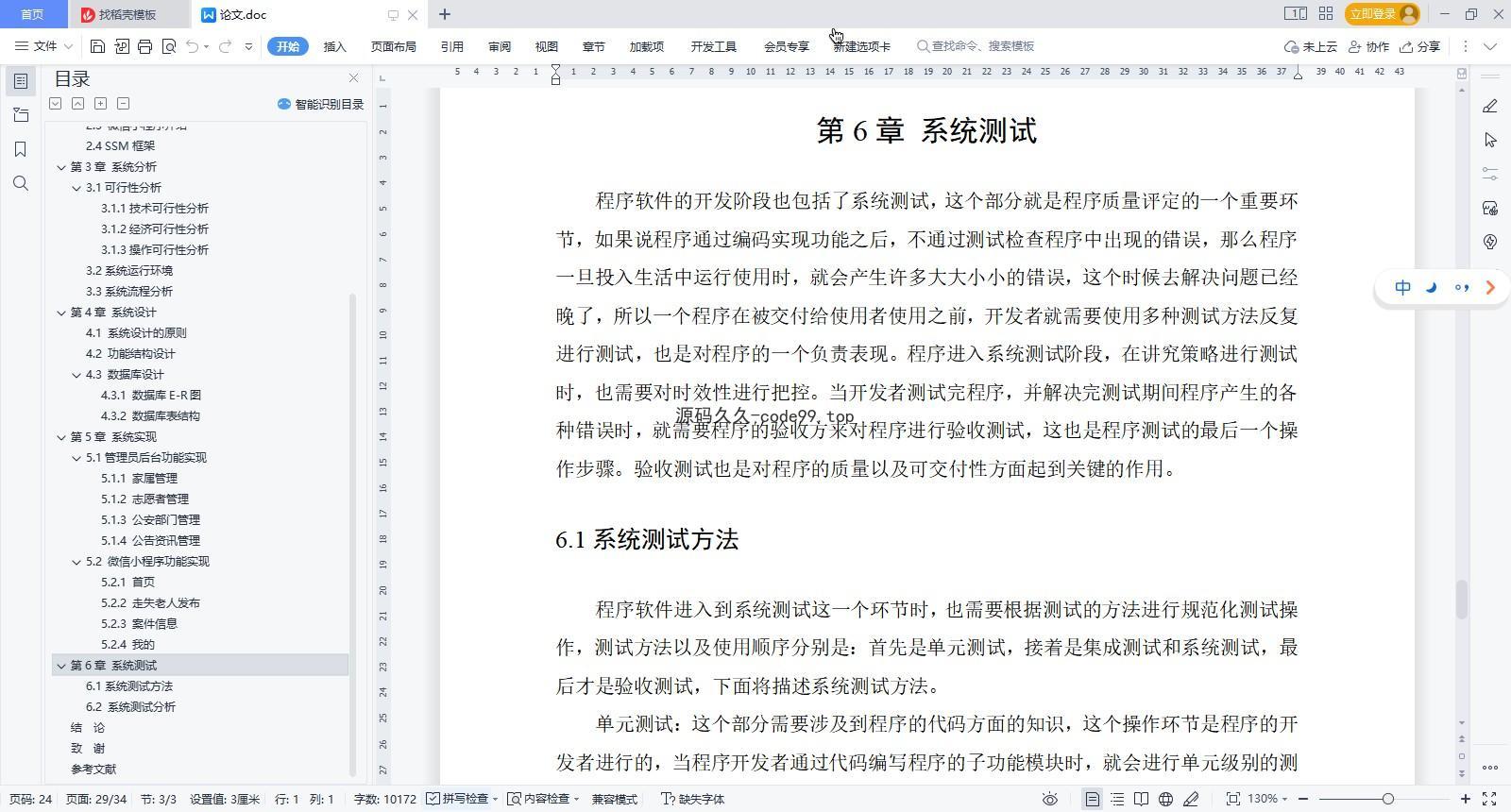This screenshot has height=812, width=1511.
Task: Jump to 4.3.1 数据库E-R图 in outline
Action: coord(151,396)
